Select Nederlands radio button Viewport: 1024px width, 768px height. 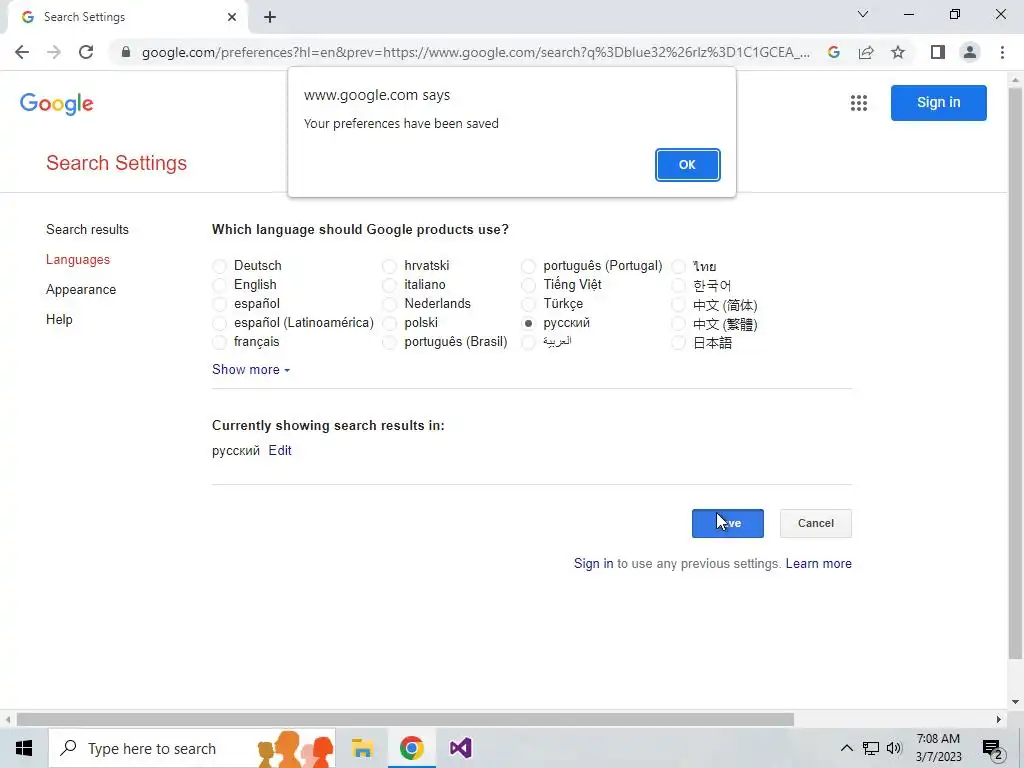[389, 304]
